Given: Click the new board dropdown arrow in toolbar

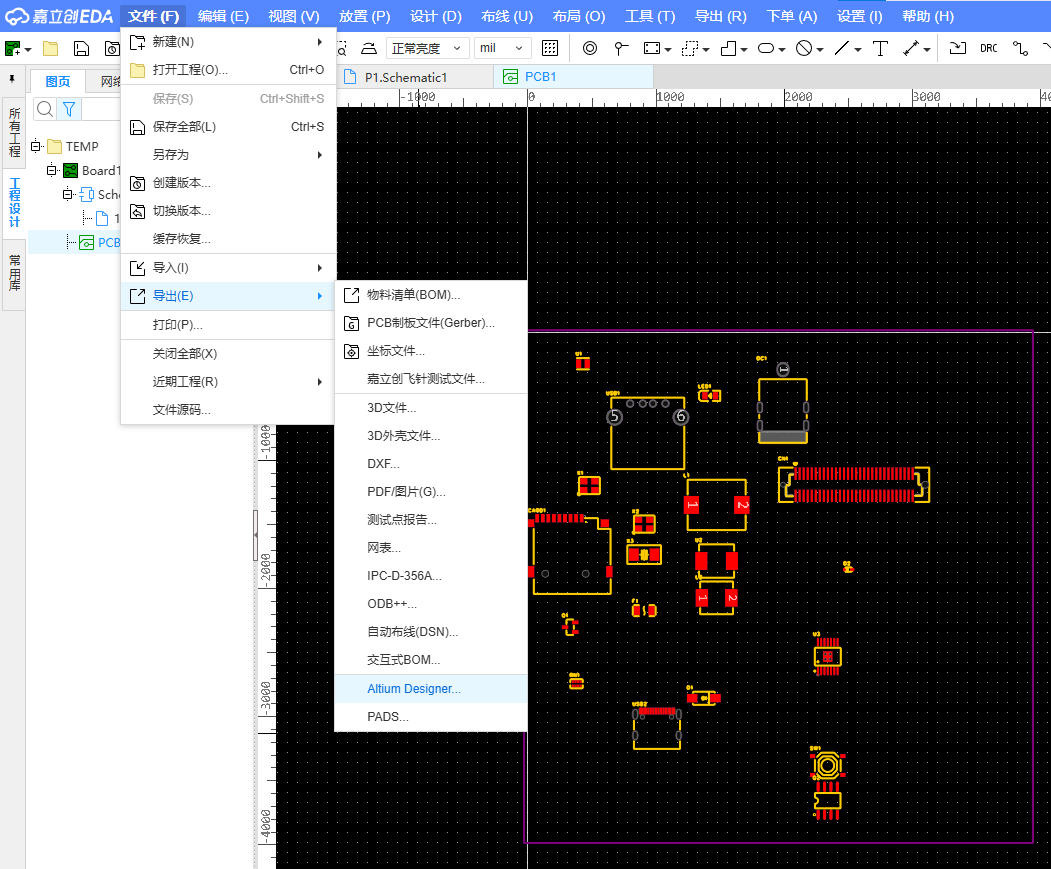Looking at the screenshot, I should (x=28, y=49).
